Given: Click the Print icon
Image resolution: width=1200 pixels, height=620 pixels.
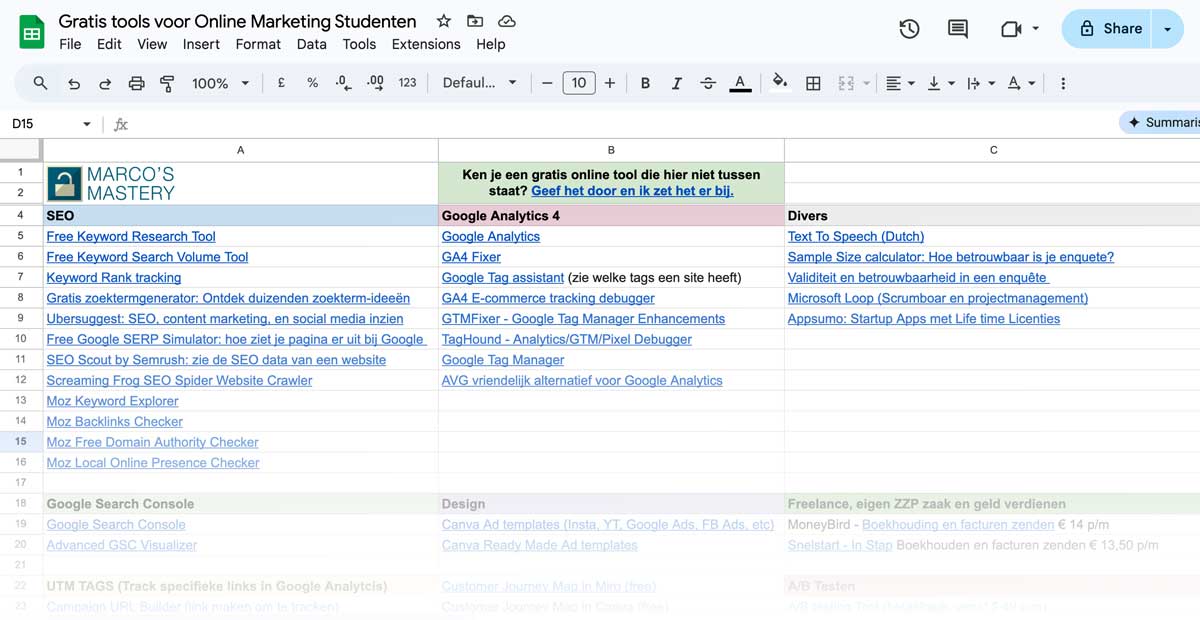Looking at the screenshot, I should (x=137, y=83).
